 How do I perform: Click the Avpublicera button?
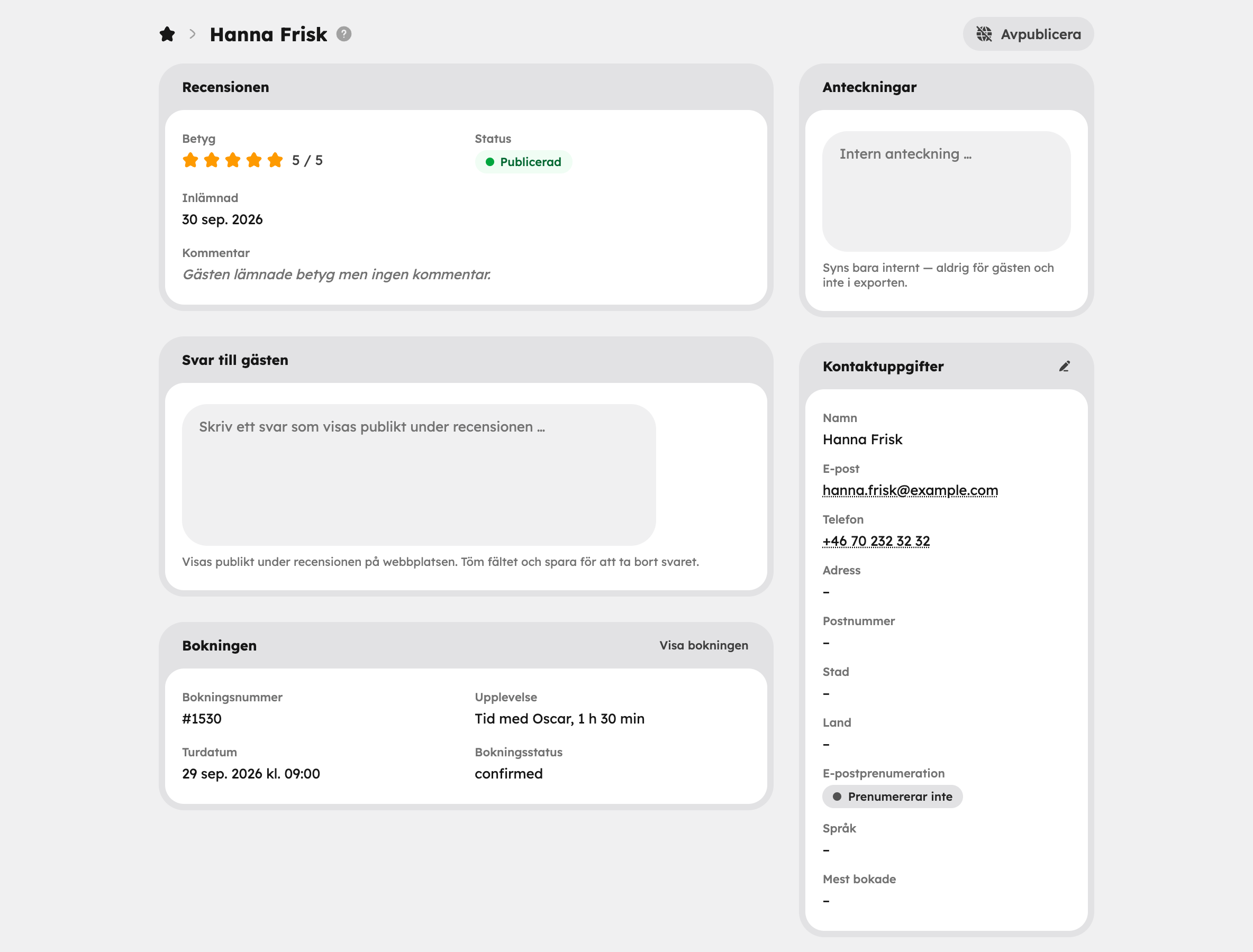(x=1028, y=34)
